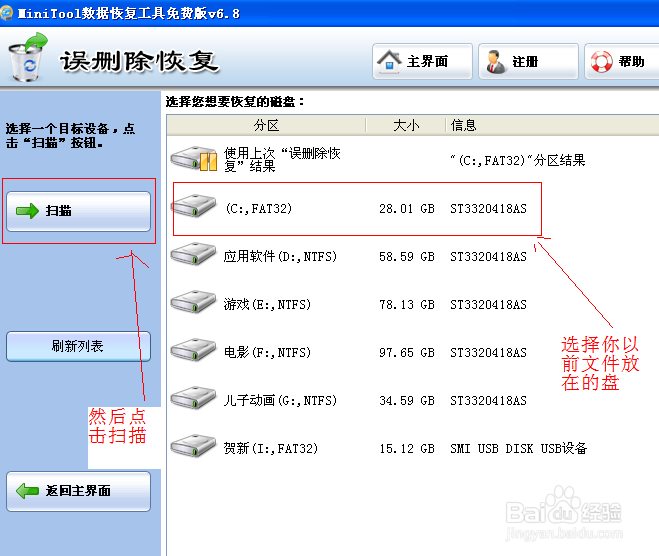Click ST3320418AS info in the F: row
659x556 pixels.
click(x=488, y=353)
